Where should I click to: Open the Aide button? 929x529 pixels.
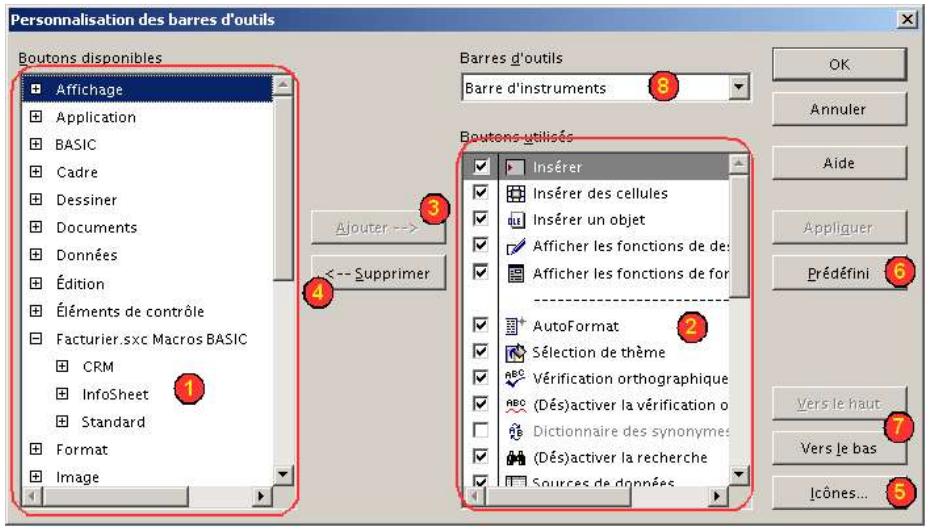[x=839, y=163]
